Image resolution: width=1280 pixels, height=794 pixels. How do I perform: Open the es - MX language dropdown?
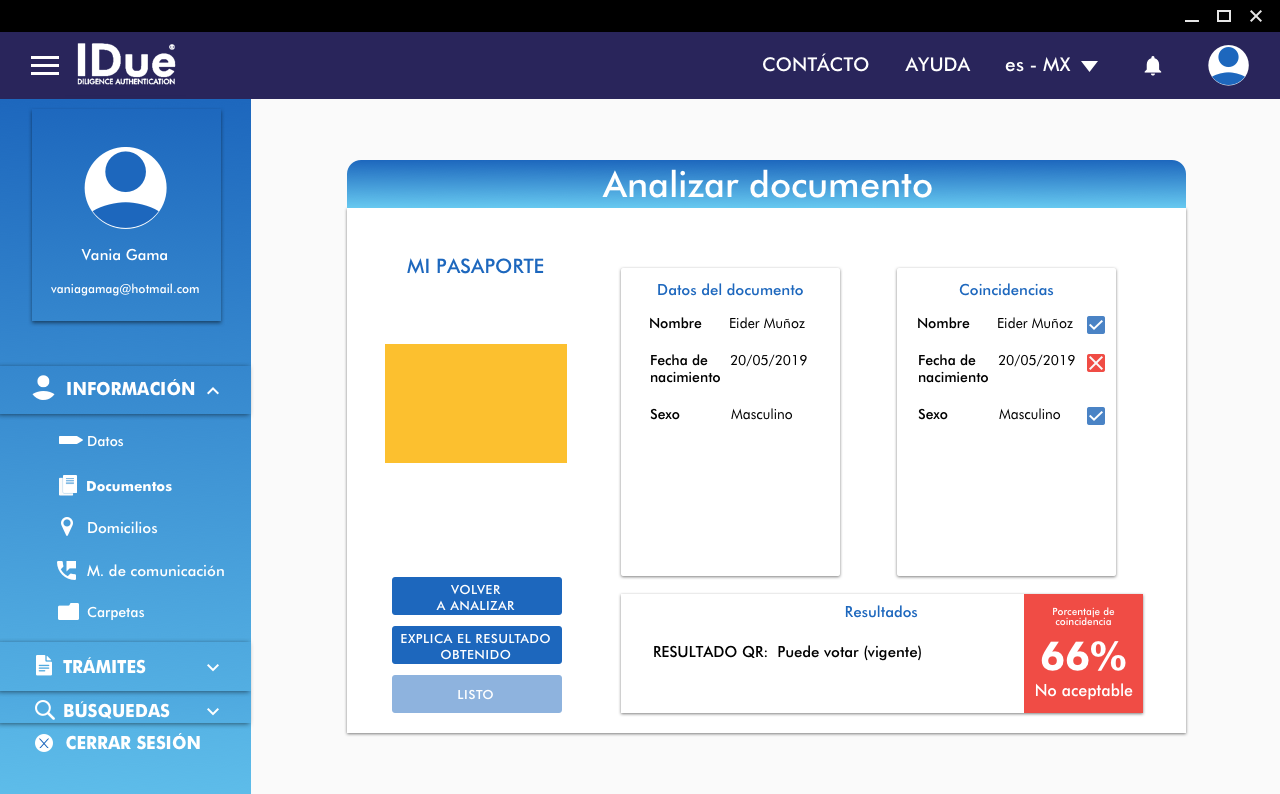pyautogui.click(x=1051, y=66)
